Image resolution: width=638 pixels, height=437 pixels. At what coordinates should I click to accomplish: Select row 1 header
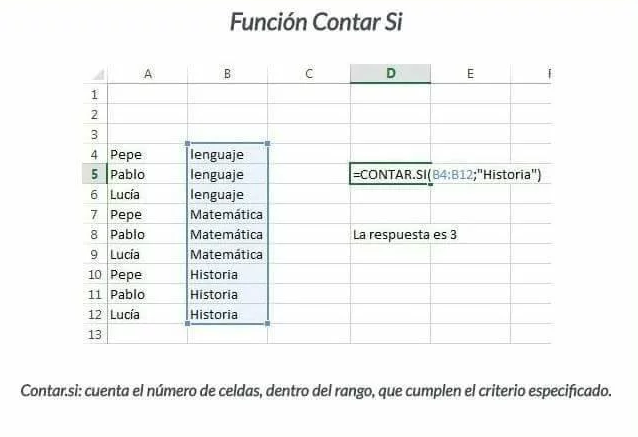95,94
